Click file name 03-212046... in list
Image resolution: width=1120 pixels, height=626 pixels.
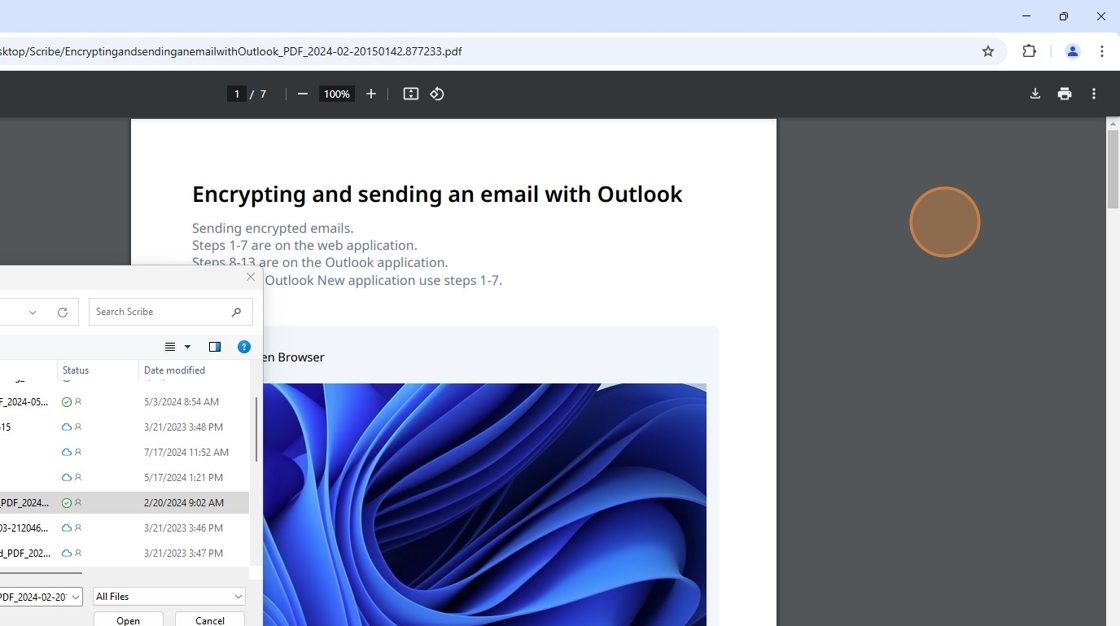[x=24, y=528]
